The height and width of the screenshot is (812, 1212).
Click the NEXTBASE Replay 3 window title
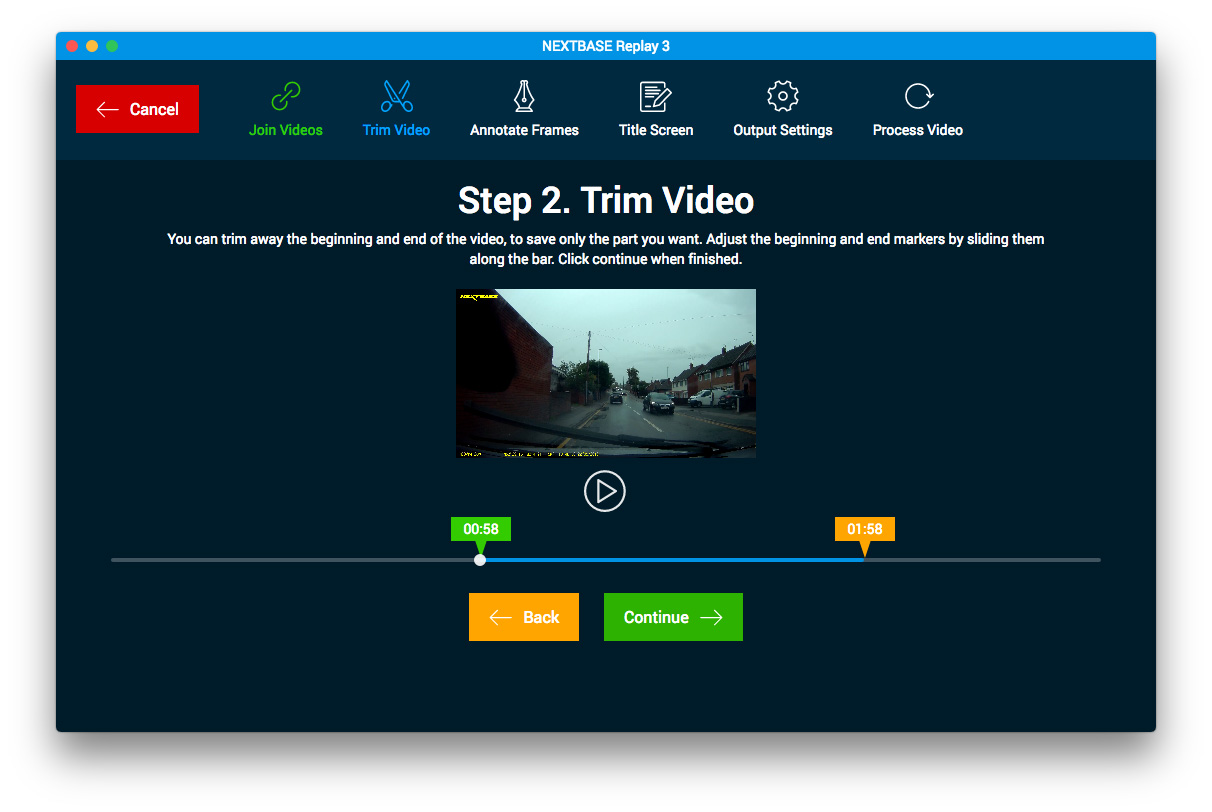pos(606,46)
